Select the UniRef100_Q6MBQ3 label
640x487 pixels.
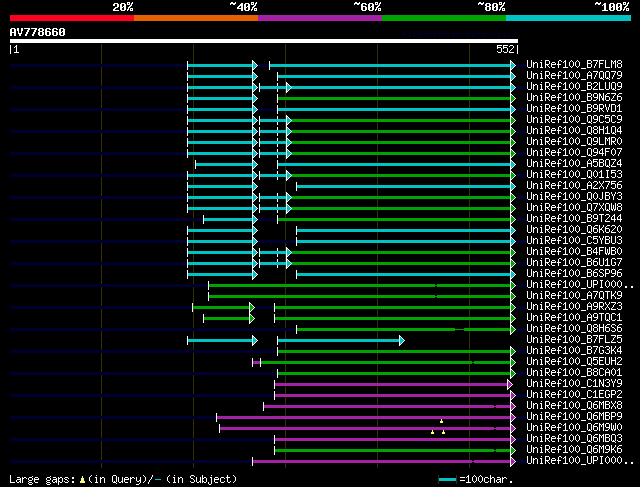574,439
